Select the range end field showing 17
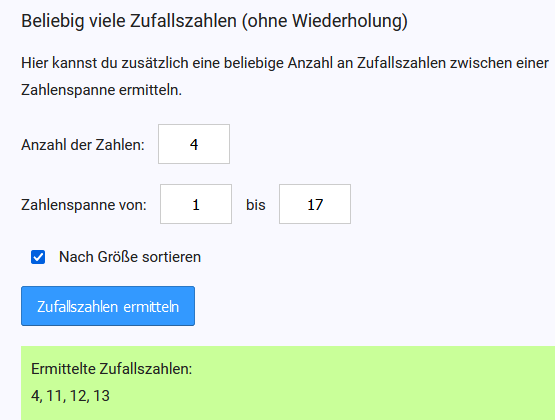 (315, 204)
